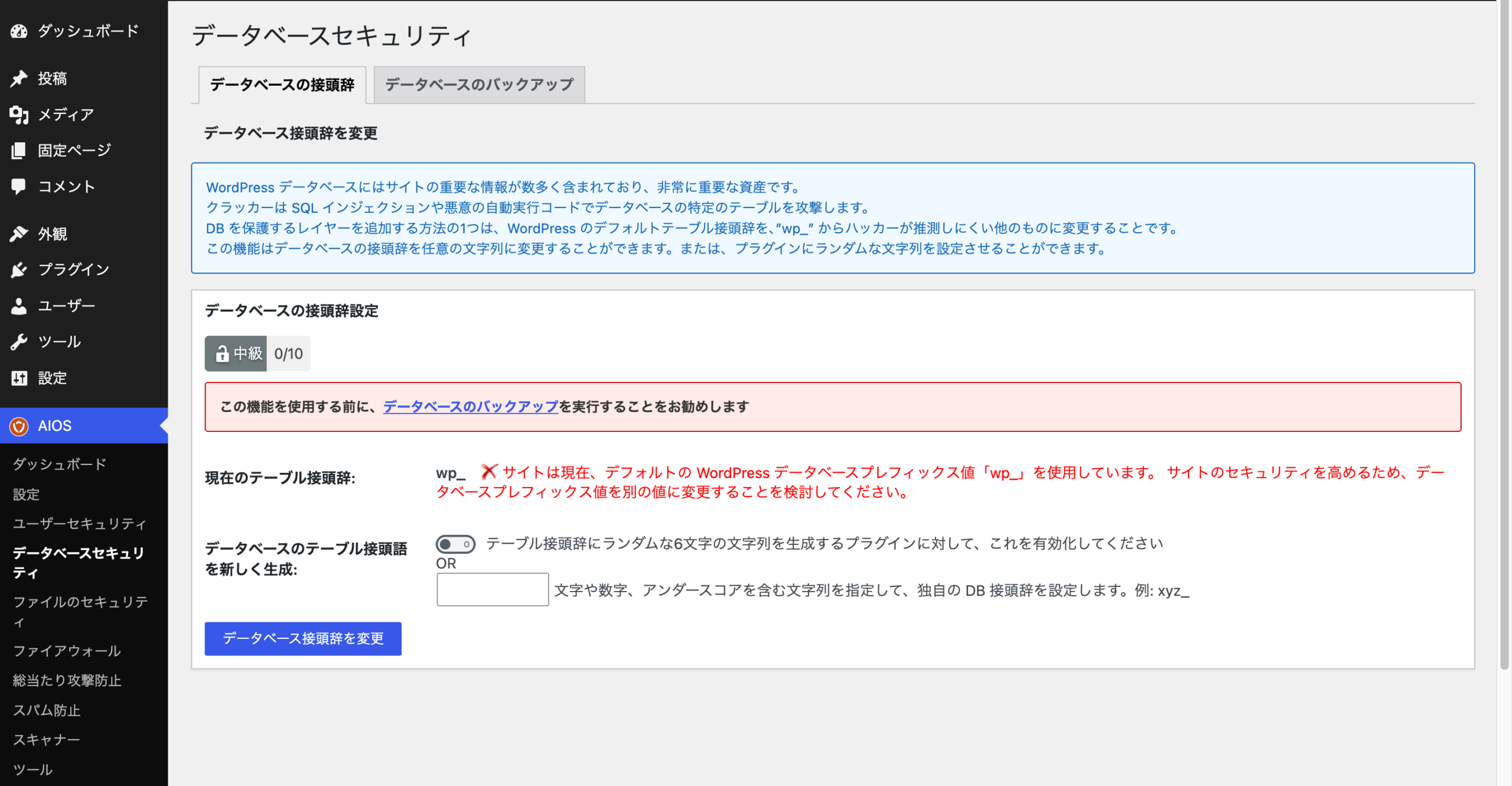Open 総当たり攻撃防止 submenu item
This screenshot has height=786, width=1512.
[x=67, y=680]
